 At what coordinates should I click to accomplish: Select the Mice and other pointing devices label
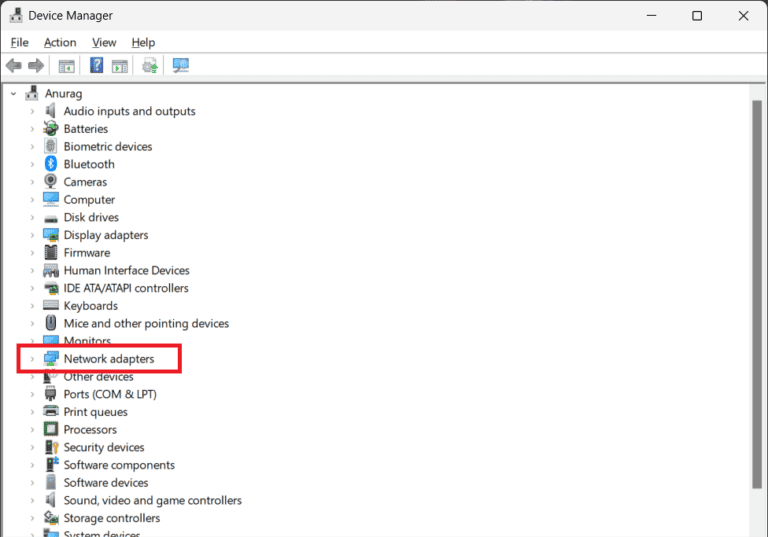[146, 323]
